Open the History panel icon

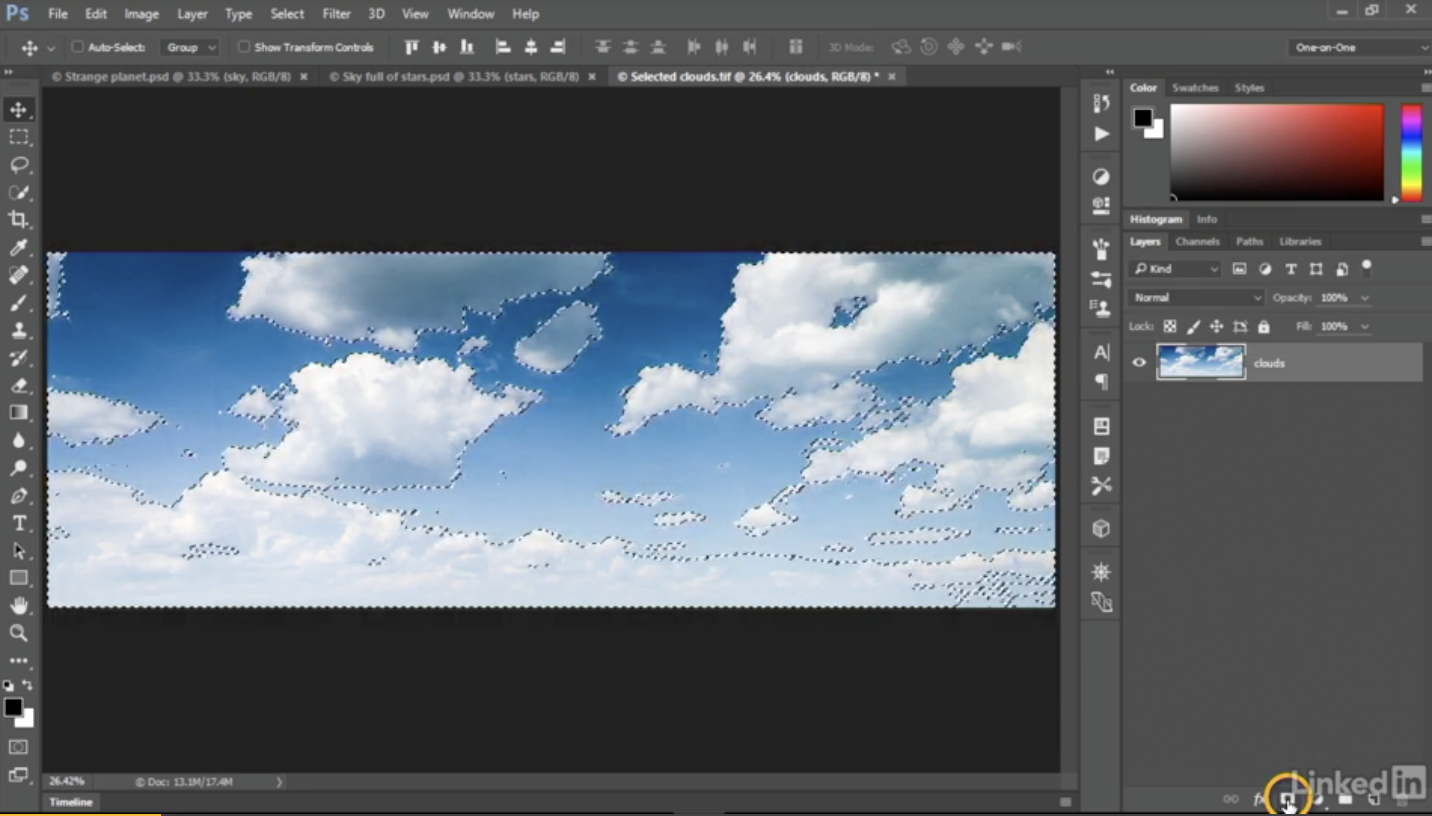tap(1101, 103)
